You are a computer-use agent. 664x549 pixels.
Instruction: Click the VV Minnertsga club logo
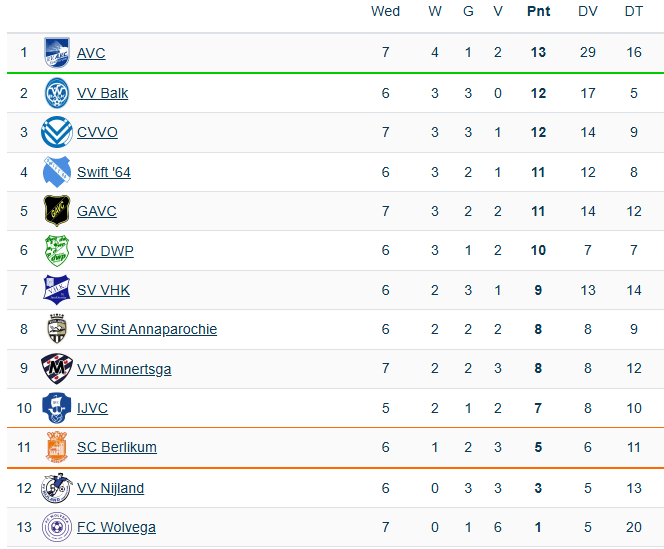tap(56, 369)
